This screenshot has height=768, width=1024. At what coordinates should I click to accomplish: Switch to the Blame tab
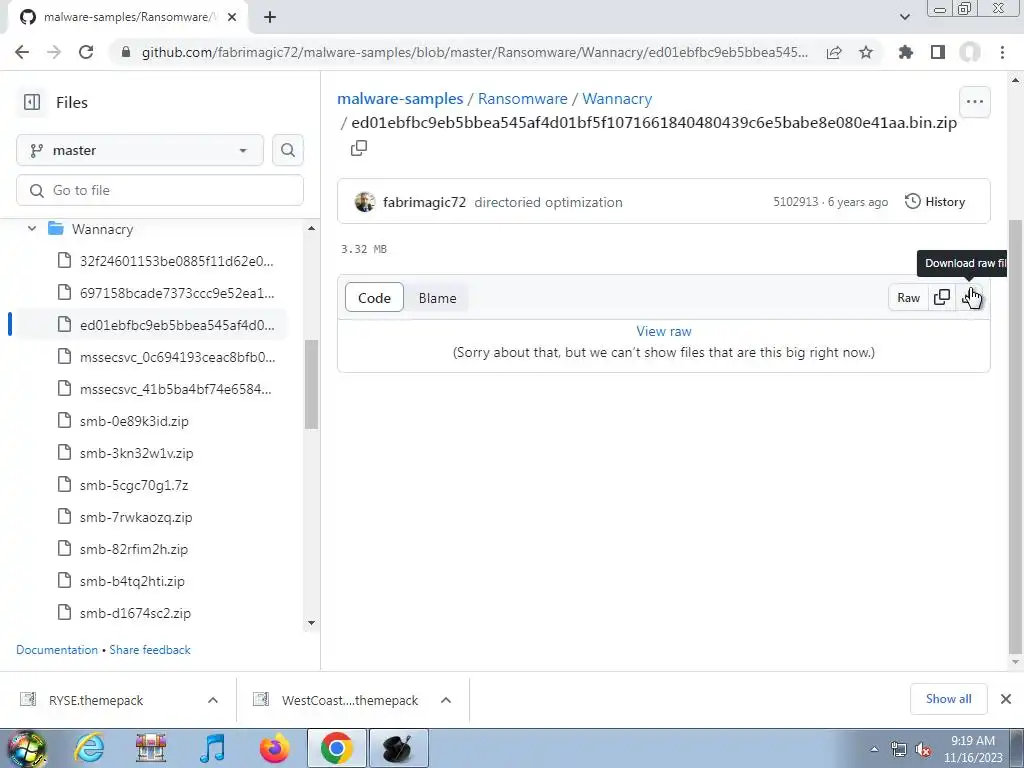(x=438, y=298)
